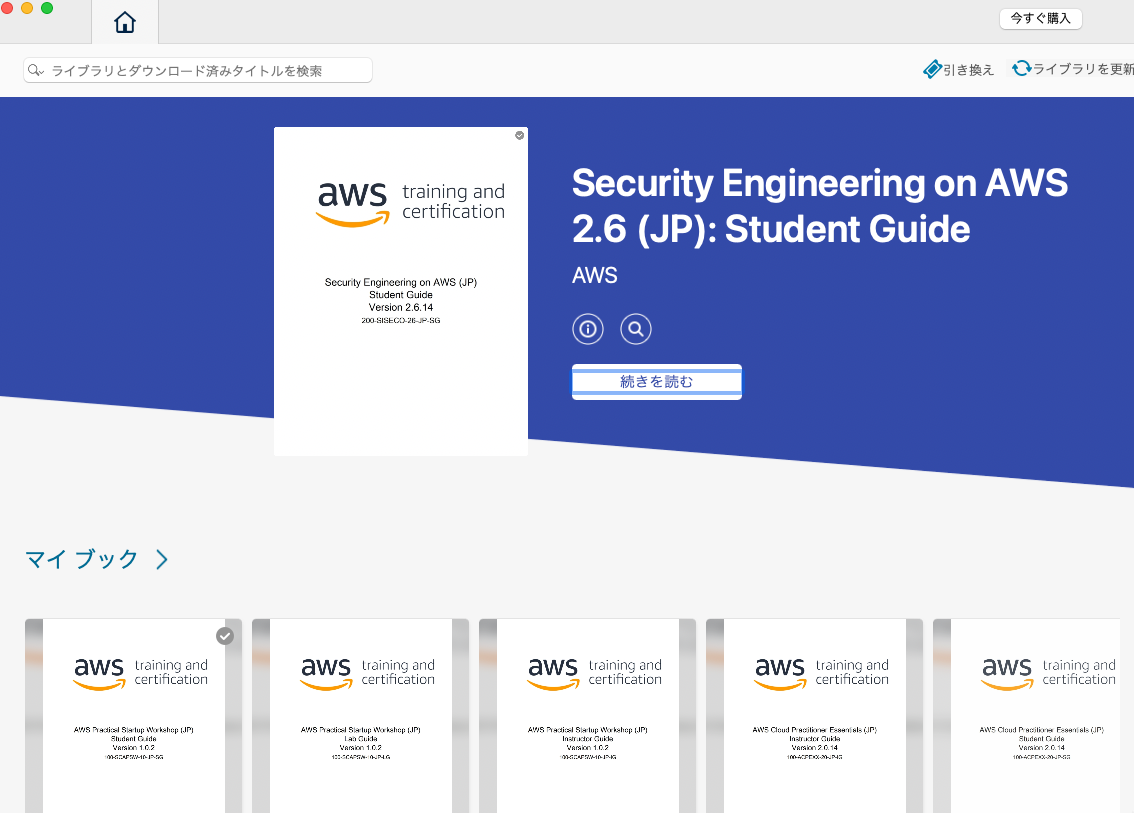Open the Home tab
Viewport: 1134px width, 813px height.
[125, 22]
